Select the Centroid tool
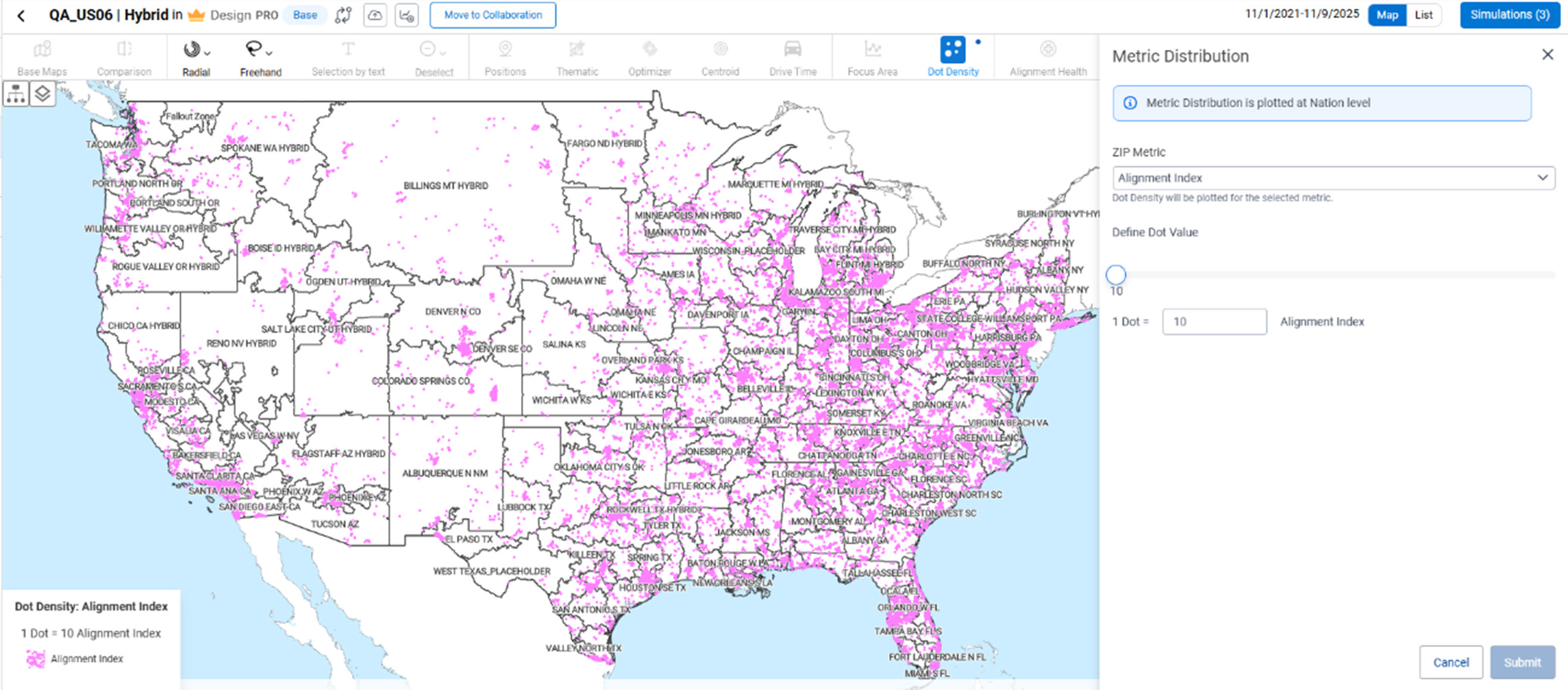 (721, 56)
